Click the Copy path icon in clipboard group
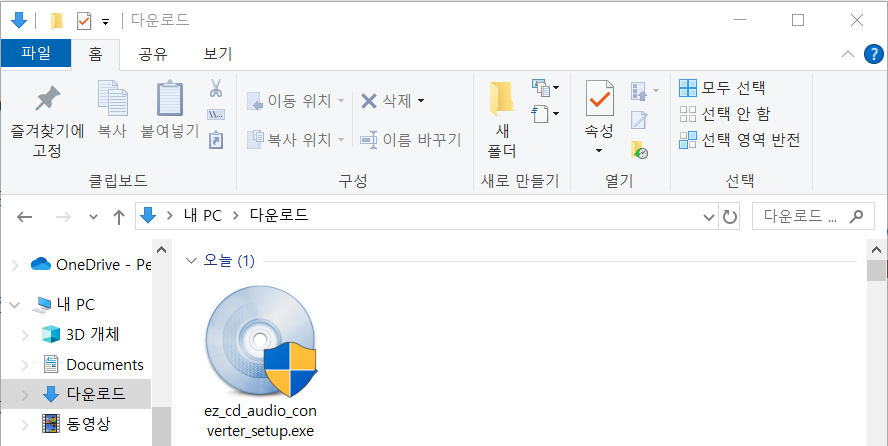 click(216, 114)
